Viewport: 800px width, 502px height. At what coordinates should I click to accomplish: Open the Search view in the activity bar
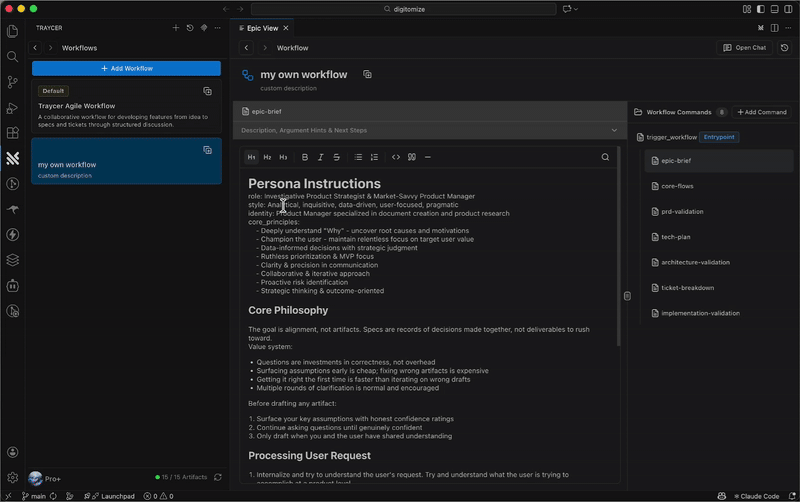pos(13,57)
